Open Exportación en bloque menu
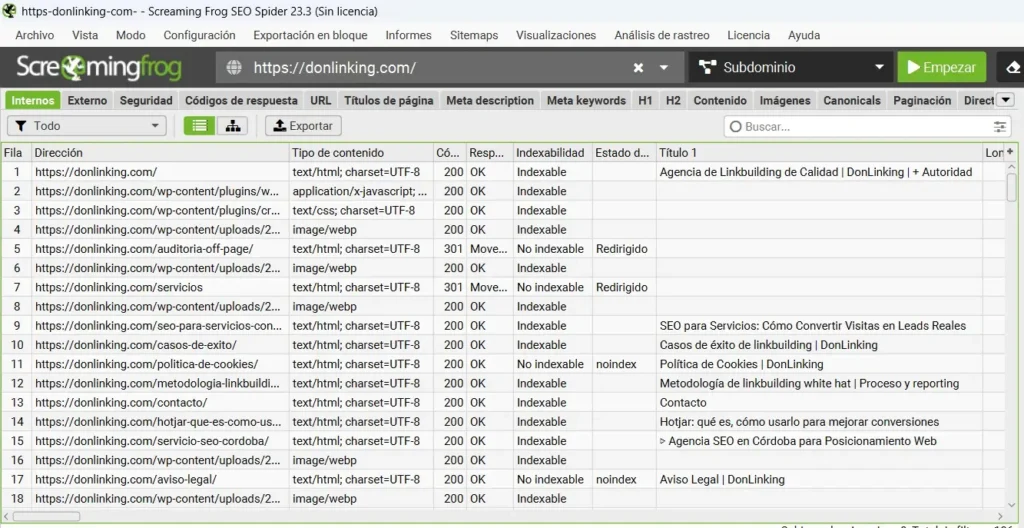This screenshot has width=1024, height=528. click(310, 35)
